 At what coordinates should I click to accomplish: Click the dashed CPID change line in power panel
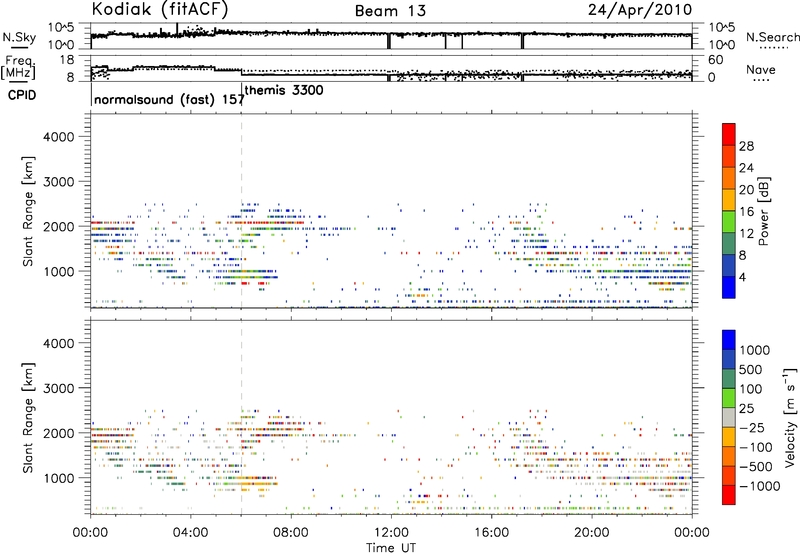coord(241,211)
